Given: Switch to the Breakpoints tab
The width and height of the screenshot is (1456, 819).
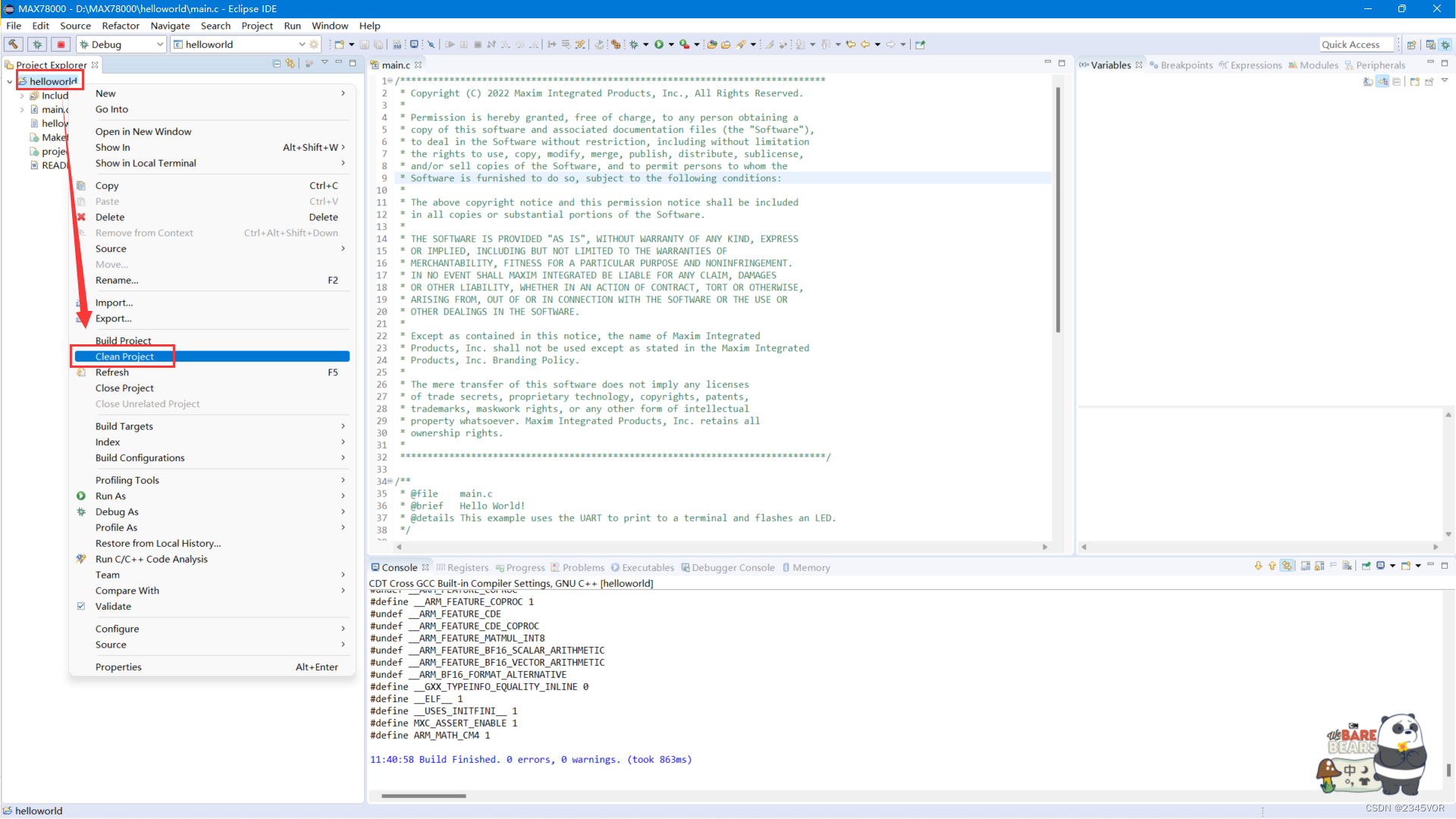Looking at the screenshot, I should click(x=1185, y=65).
